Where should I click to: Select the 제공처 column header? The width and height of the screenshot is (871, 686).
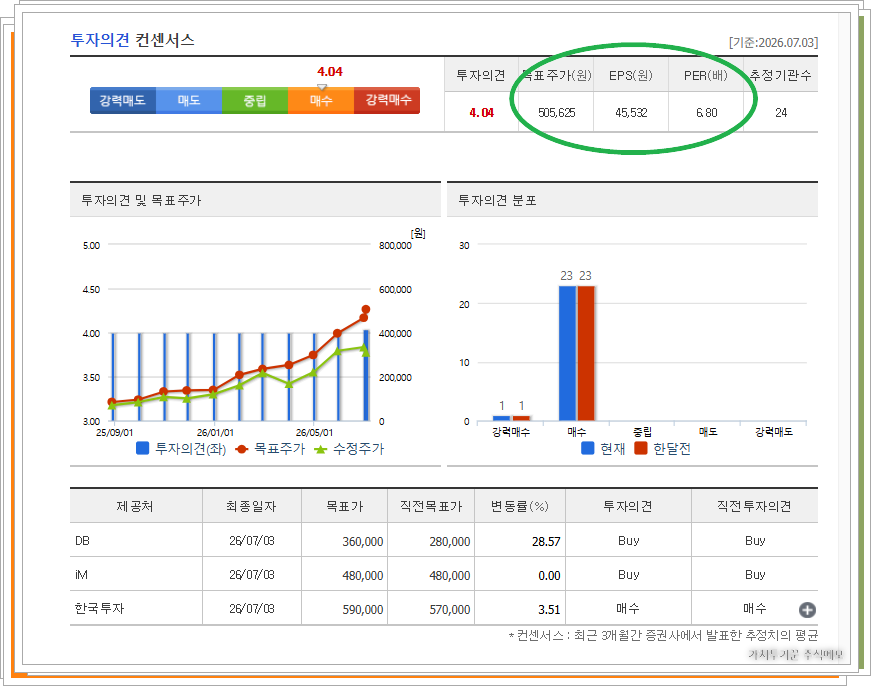(x=136, y=506)
